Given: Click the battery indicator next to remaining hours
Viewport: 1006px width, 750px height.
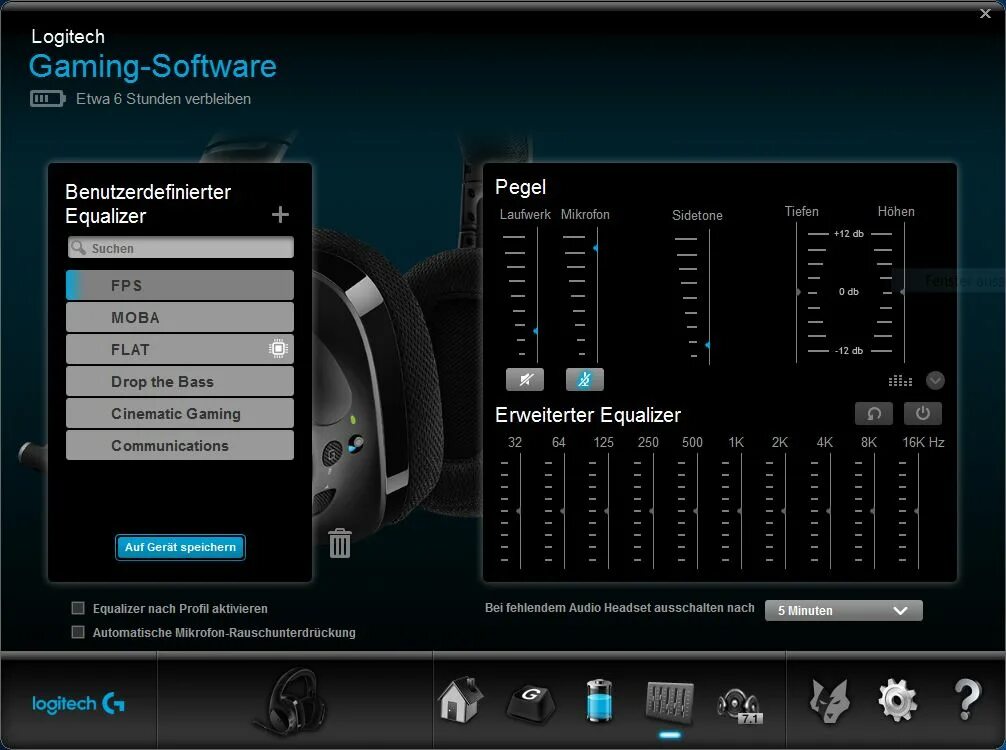Looking at the screenshot, I should 47,99.
